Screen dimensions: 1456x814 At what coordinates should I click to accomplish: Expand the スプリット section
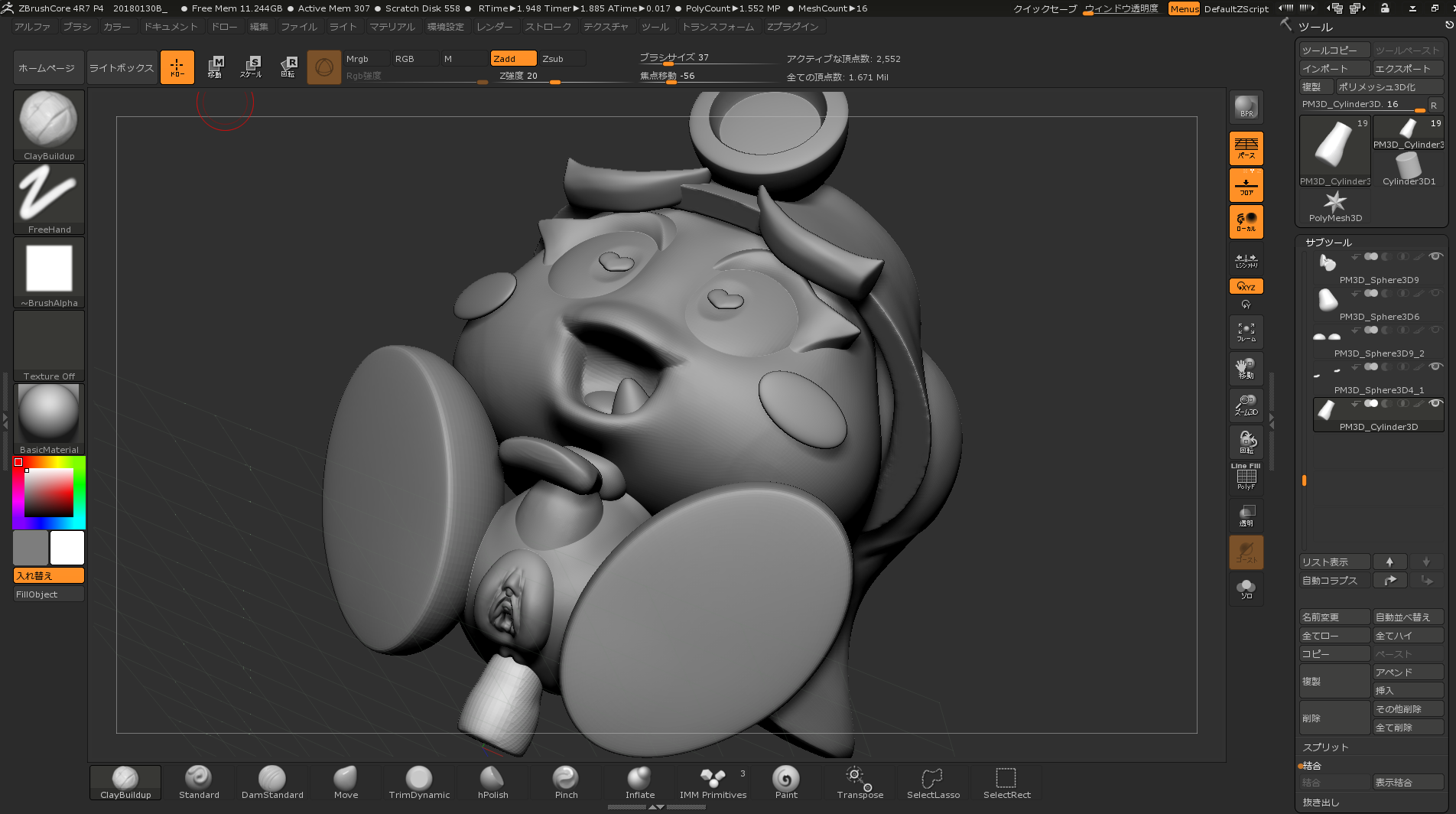tap(1325, 747)
